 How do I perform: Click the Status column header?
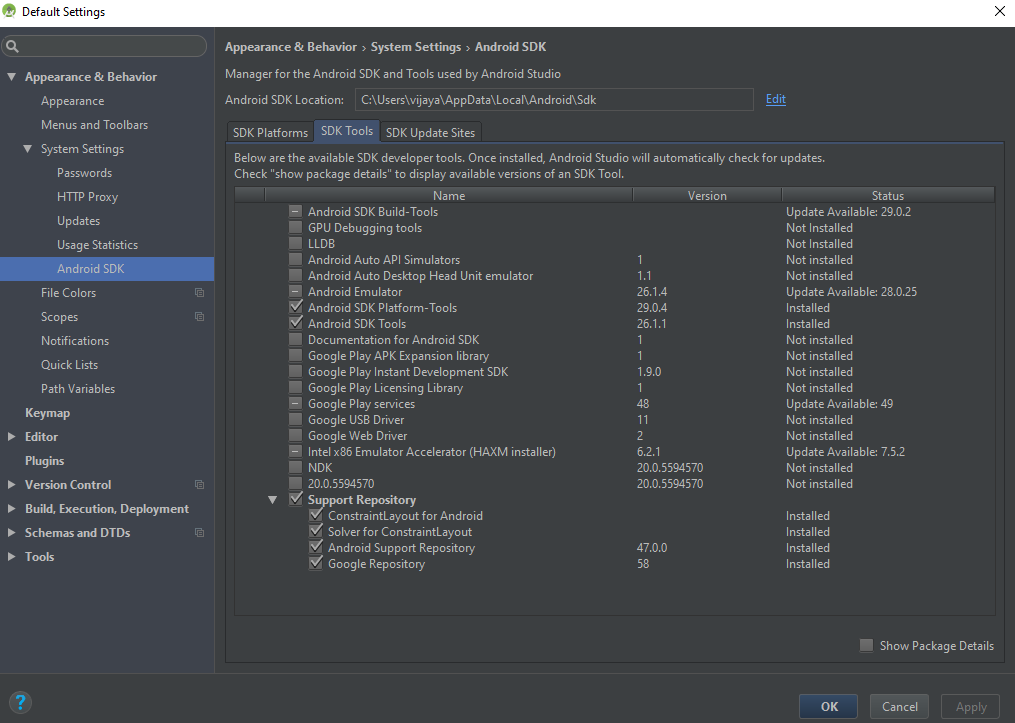[887, 195]
